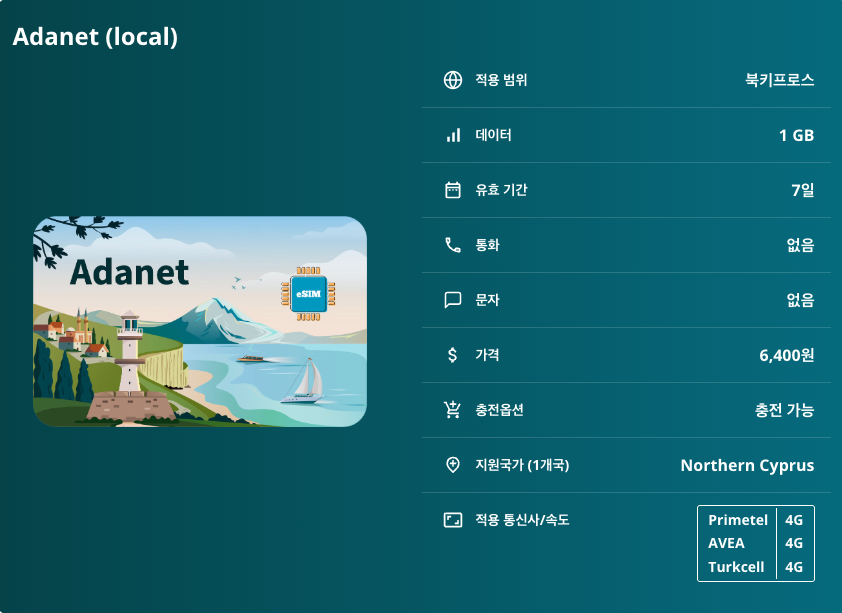Select the Northern Cyprus country value
Image resolution: width=842 pixels, height=613 pixels.
(747, 465)
